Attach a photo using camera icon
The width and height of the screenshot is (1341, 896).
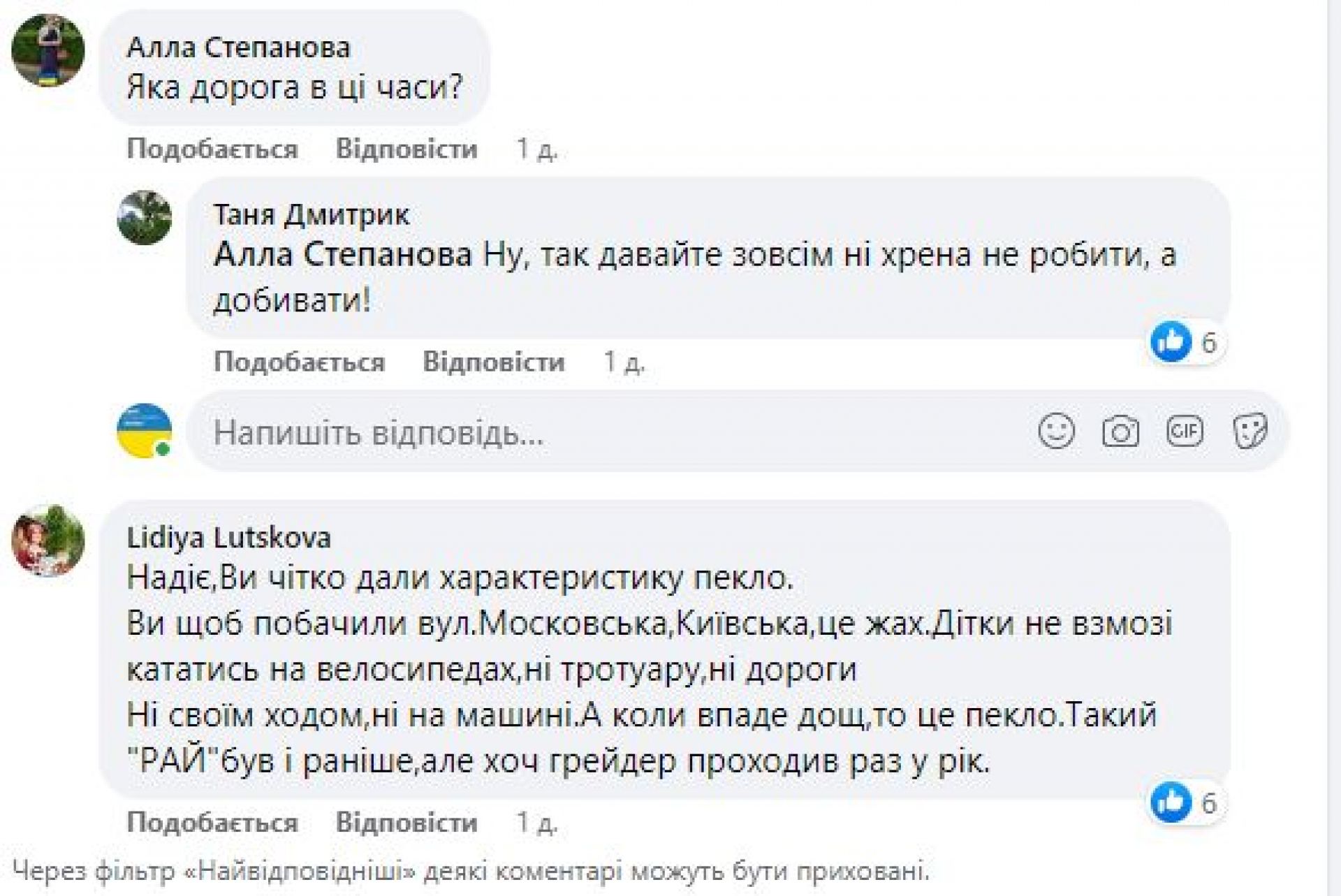click(1120, 432)
